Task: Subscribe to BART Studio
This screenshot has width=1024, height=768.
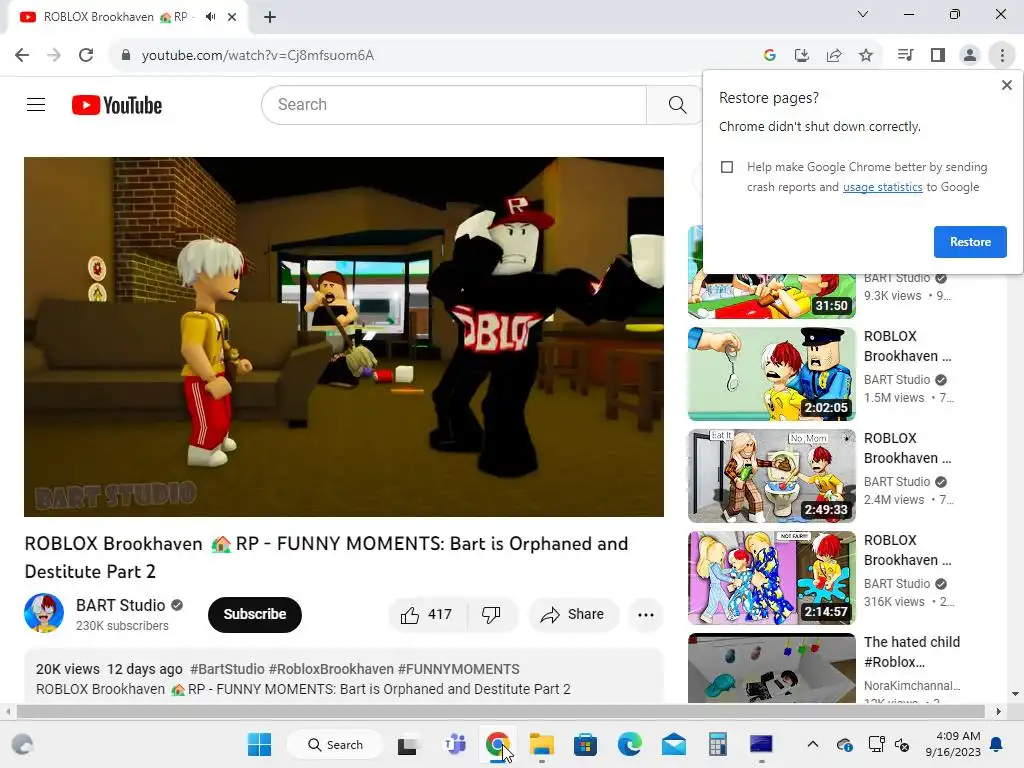Action: click(255, 615)
